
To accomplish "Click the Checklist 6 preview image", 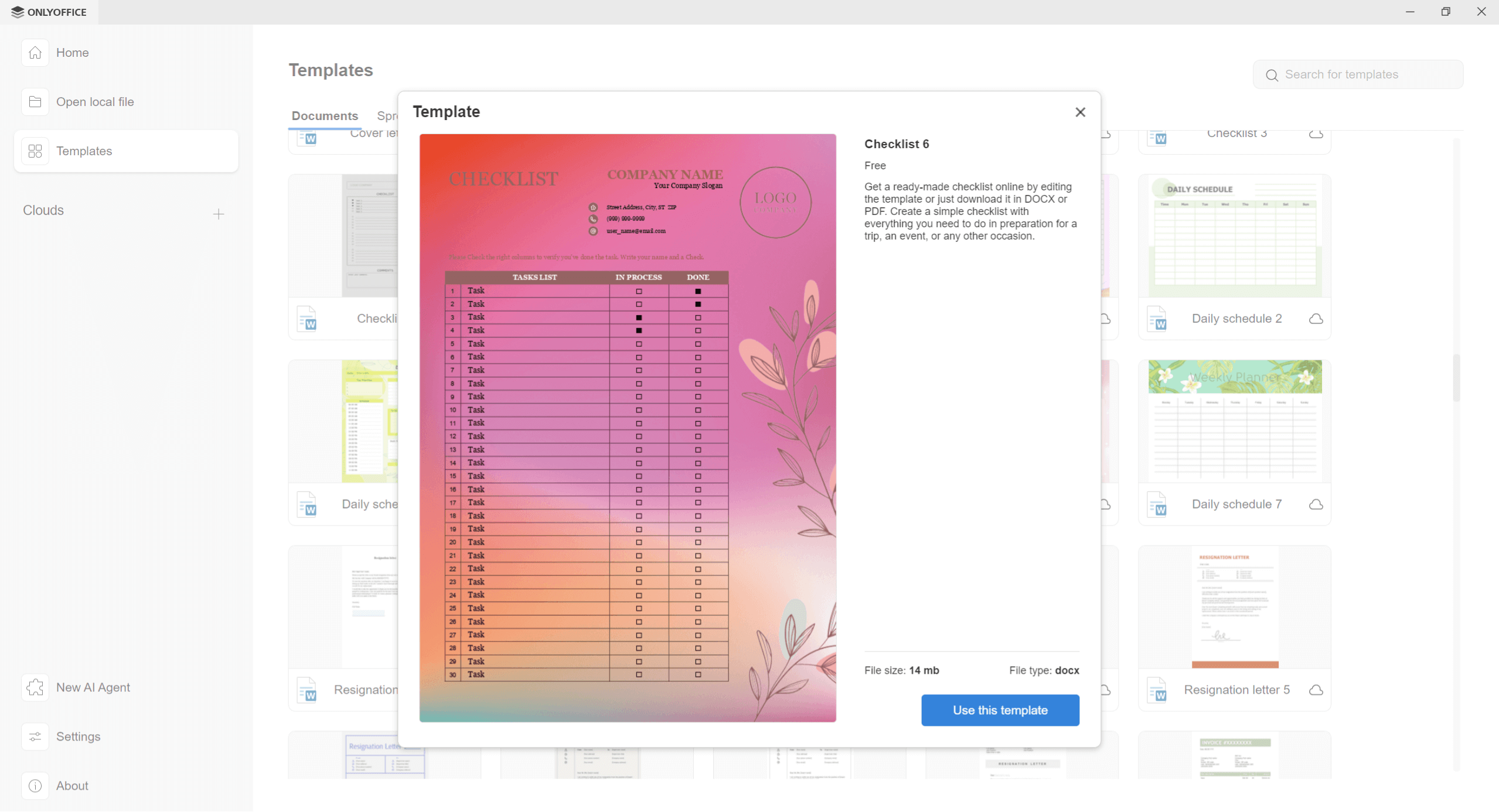I will pyautogui.click(x=627, y=428).
